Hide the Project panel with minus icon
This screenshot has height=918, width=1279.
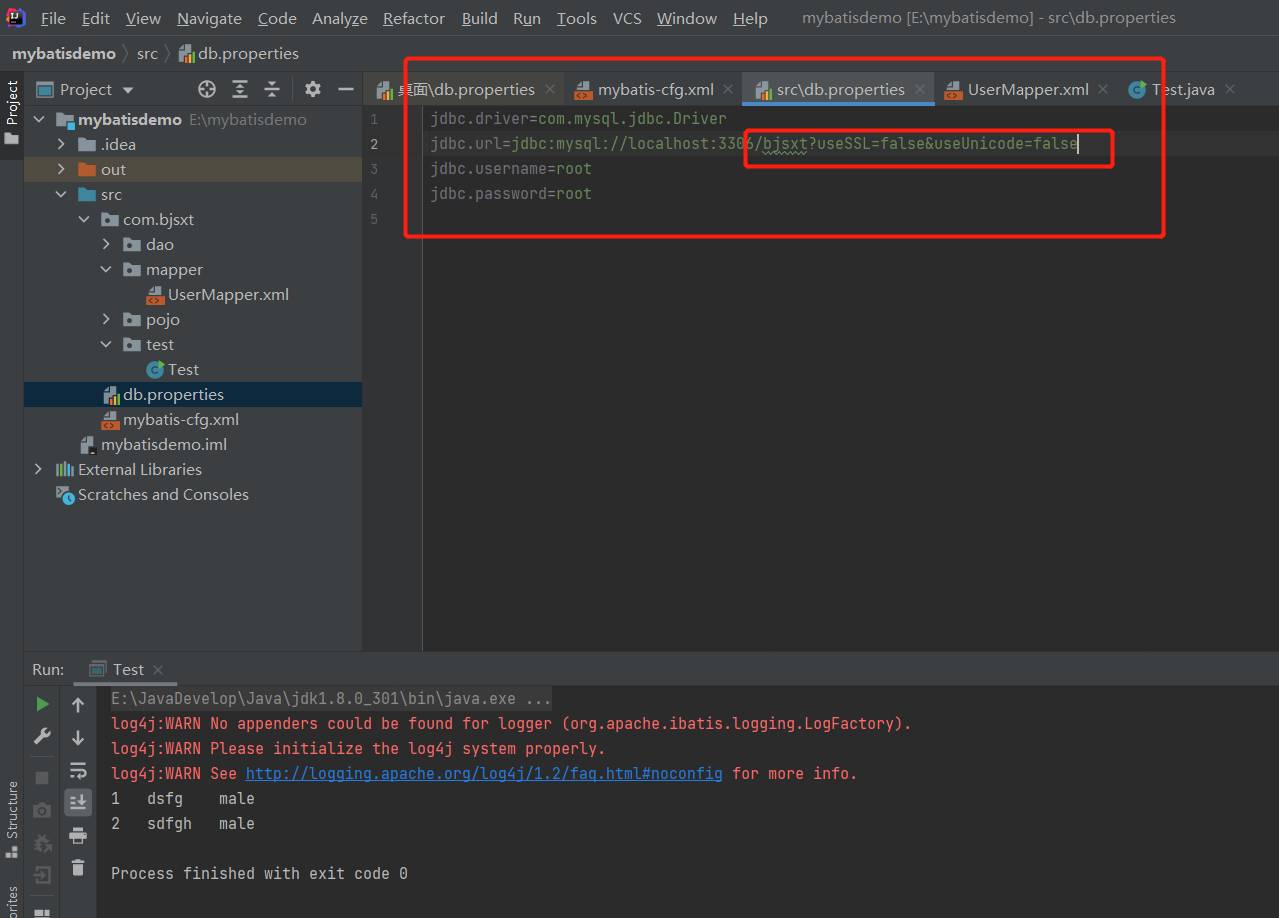[x=346, y=89]
